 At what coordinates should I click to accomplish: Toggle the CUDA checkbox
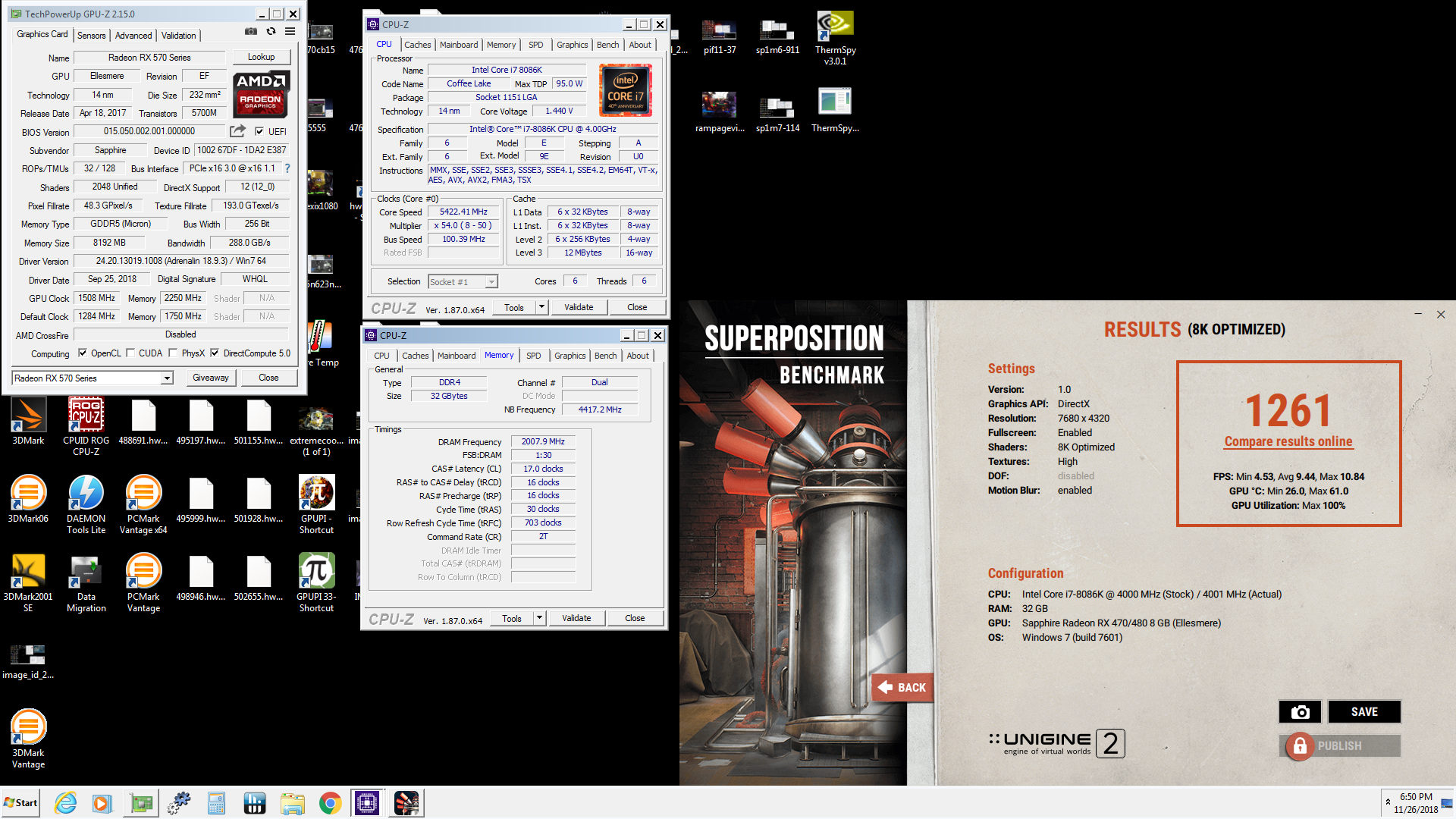click(x=130, y=353)
